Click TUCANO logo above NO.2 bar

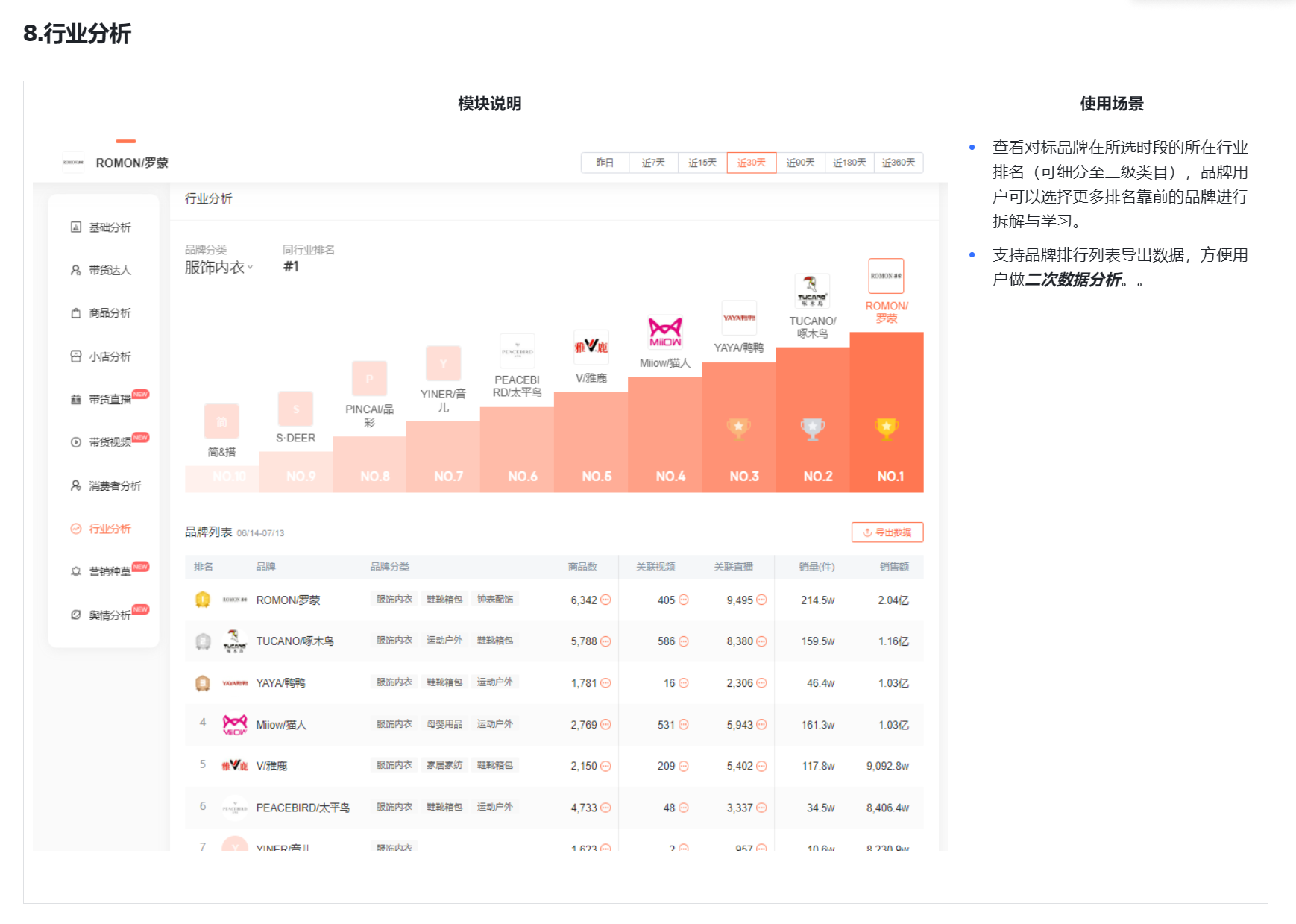click(812, 291)
